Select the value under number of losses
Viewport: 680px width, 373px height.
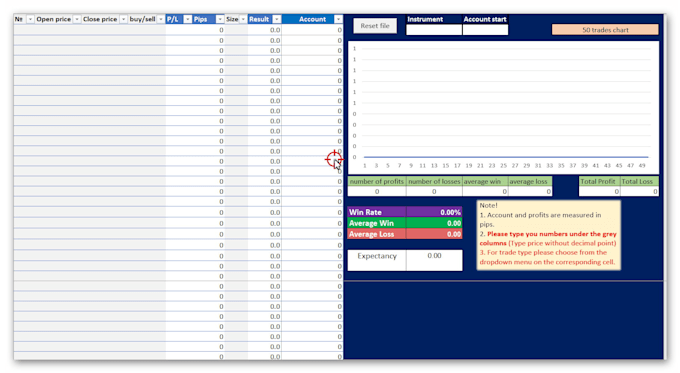point(434,191)
